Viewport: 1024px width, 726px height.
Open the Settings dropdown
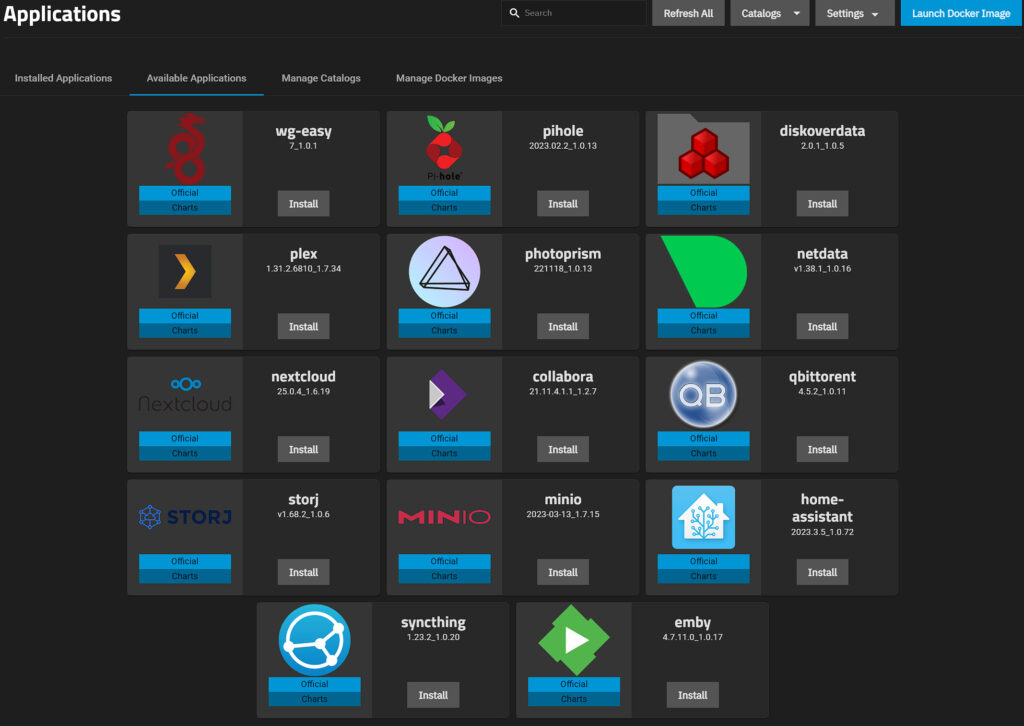click(854, 13)
